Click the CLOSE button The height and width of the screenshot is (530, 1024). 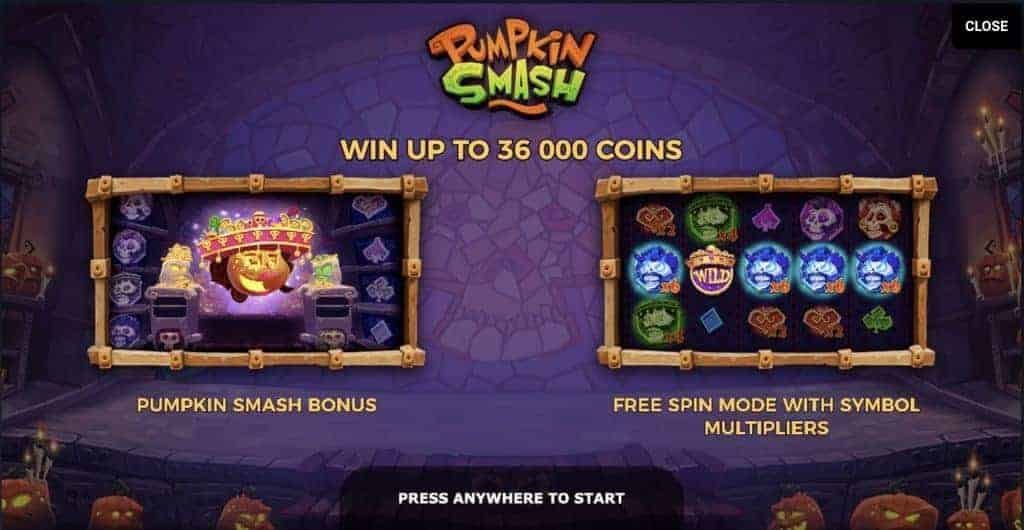[986, 26]
